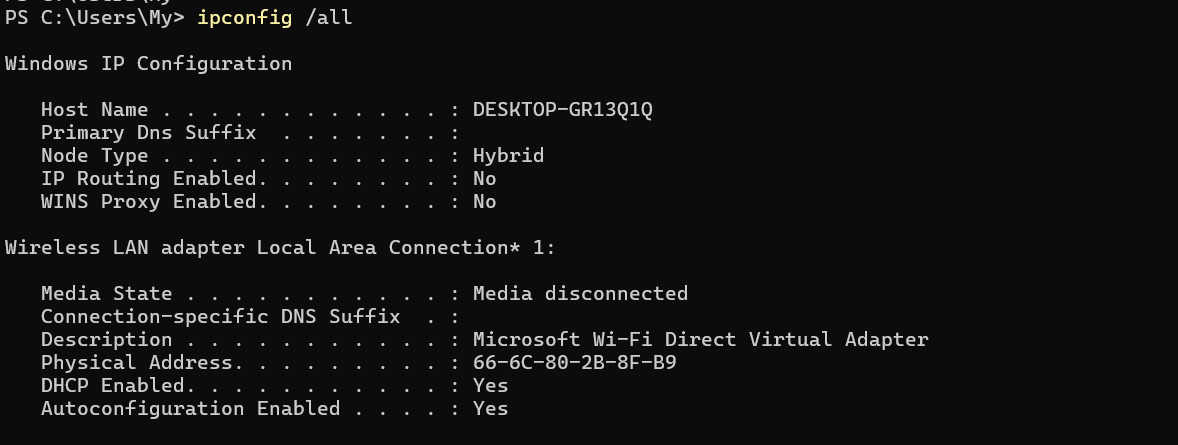Click the No value for WINS Proxy Enabled

tap(485, 202)
